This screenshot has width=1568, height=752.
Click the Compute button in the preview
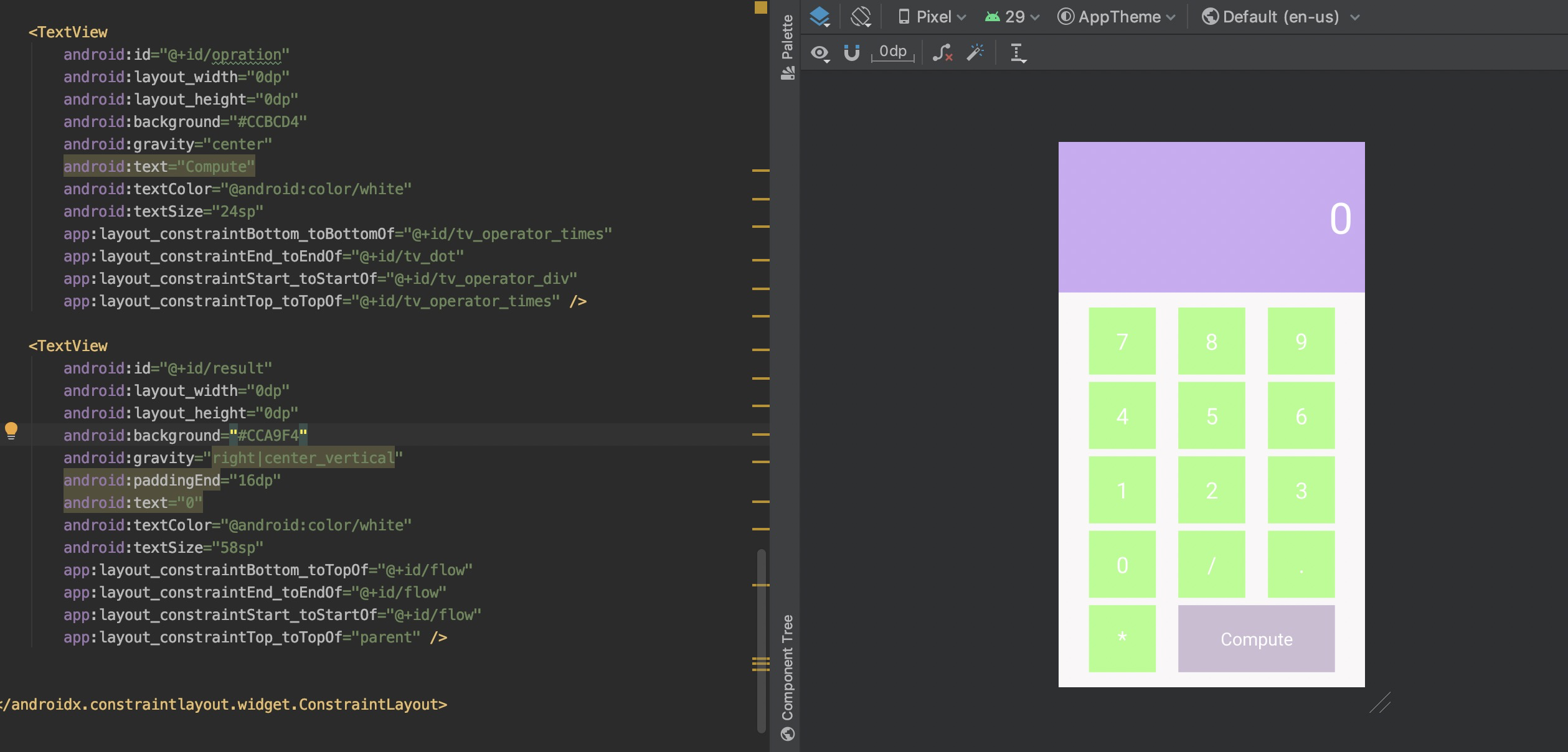[x=1255, y=639]
